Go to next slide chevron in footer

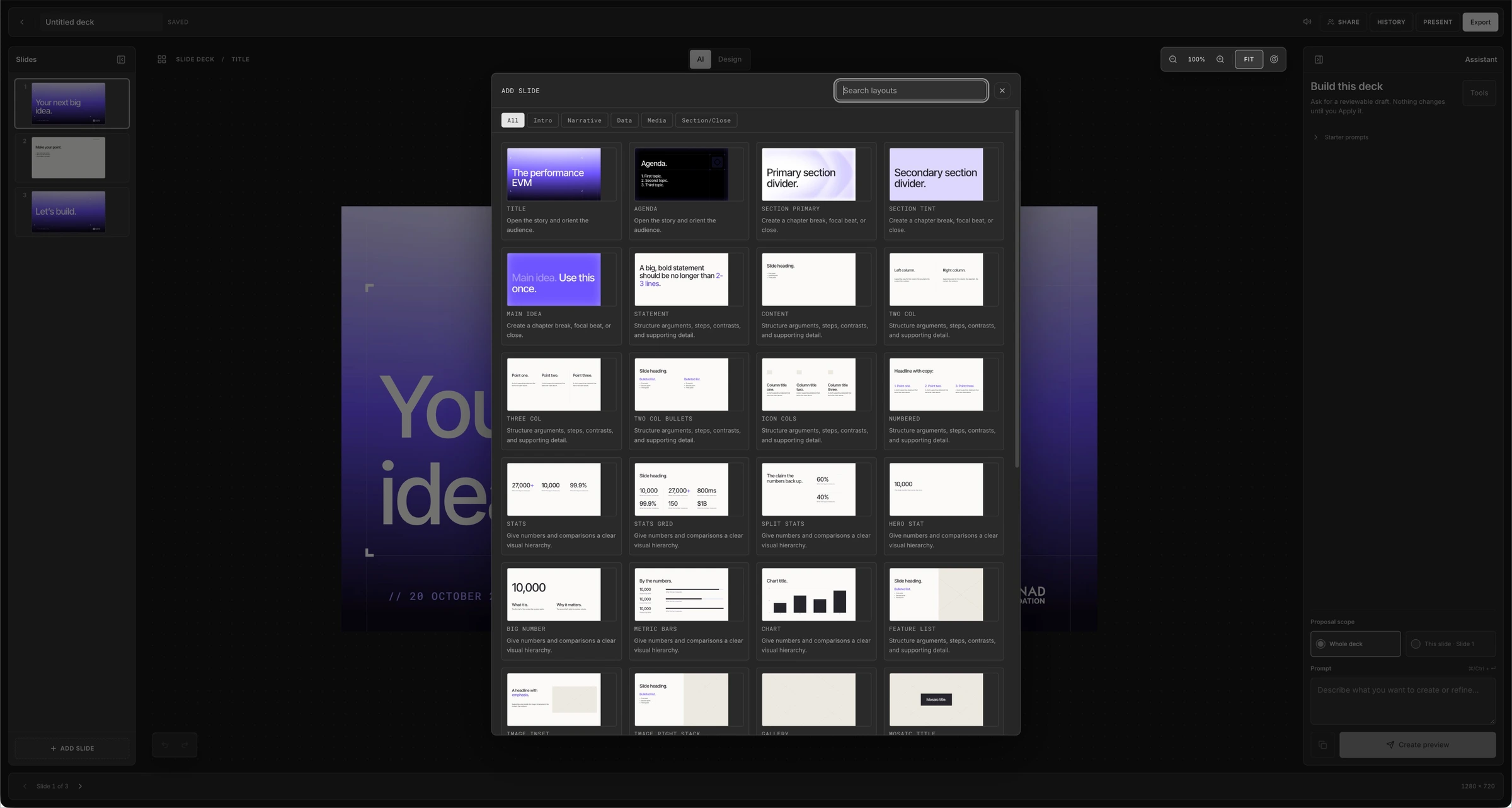coord(80,786)
